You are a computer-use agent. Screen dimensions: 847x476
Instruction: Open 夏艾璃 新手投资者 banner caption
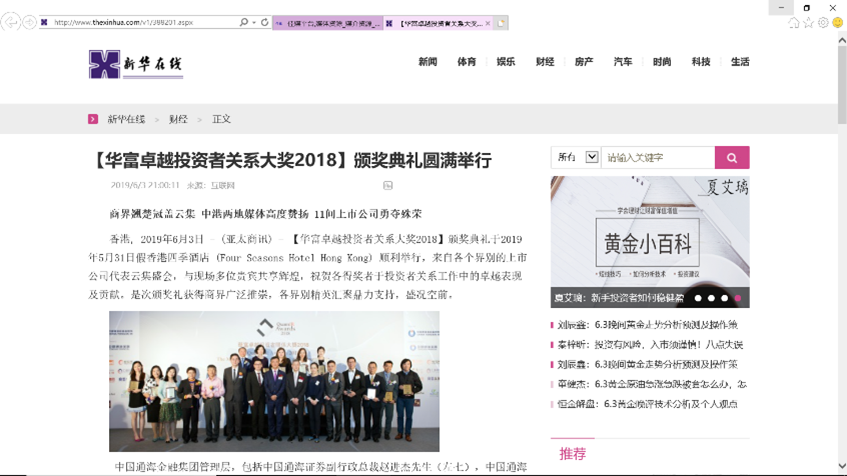(619, 298)
